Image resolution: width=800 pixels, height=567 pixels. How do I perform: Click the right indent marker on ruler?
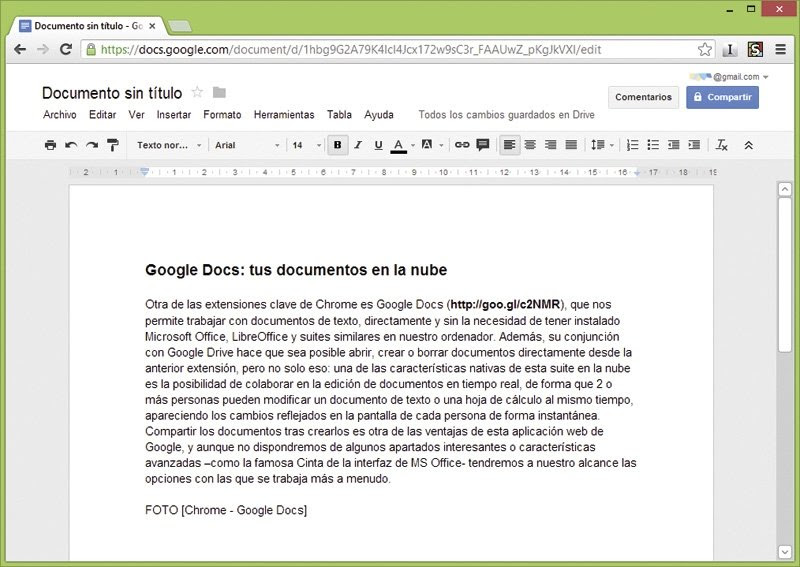coord(637,173)
